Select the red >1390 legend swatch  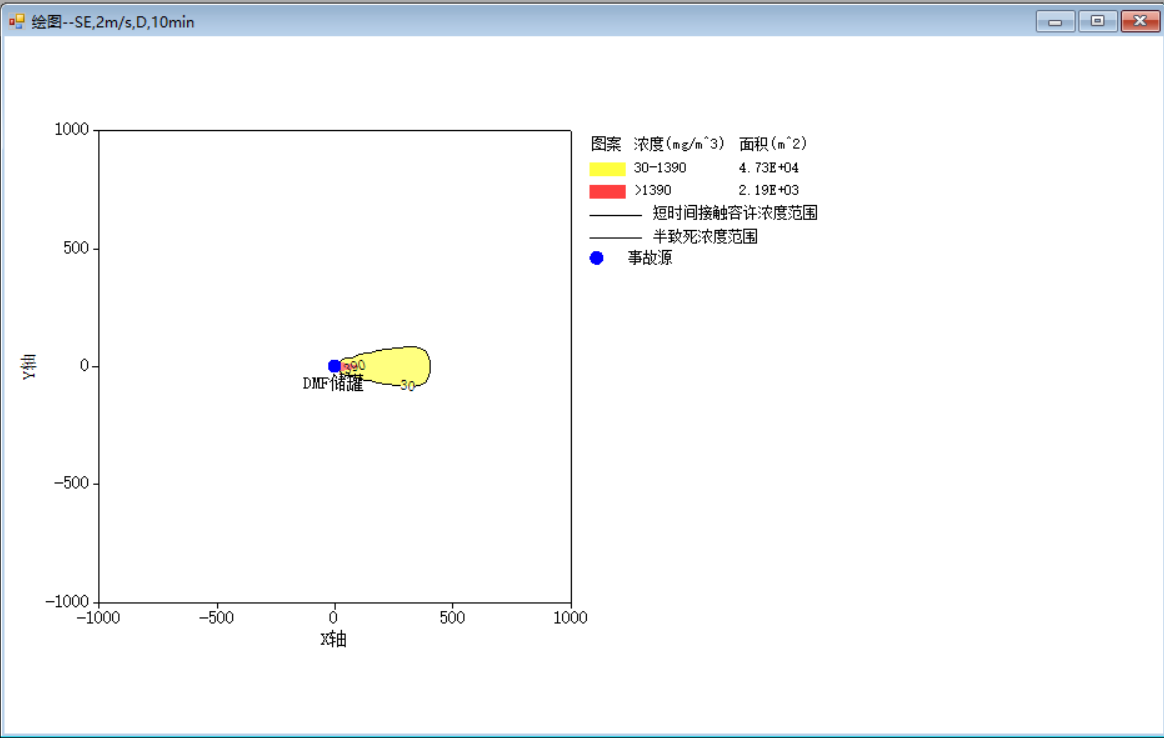(x=607, y=192)
